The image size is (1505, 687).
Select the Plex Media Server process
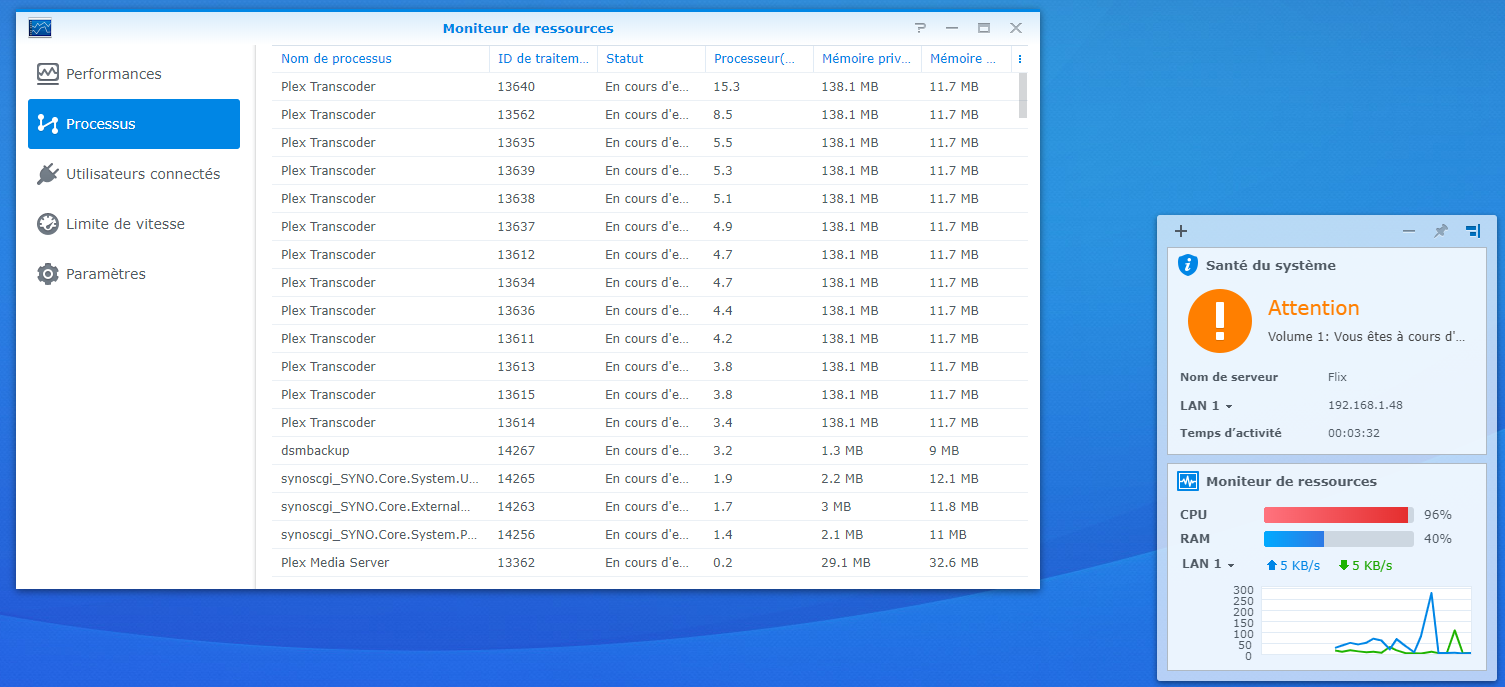click(650, 563)
